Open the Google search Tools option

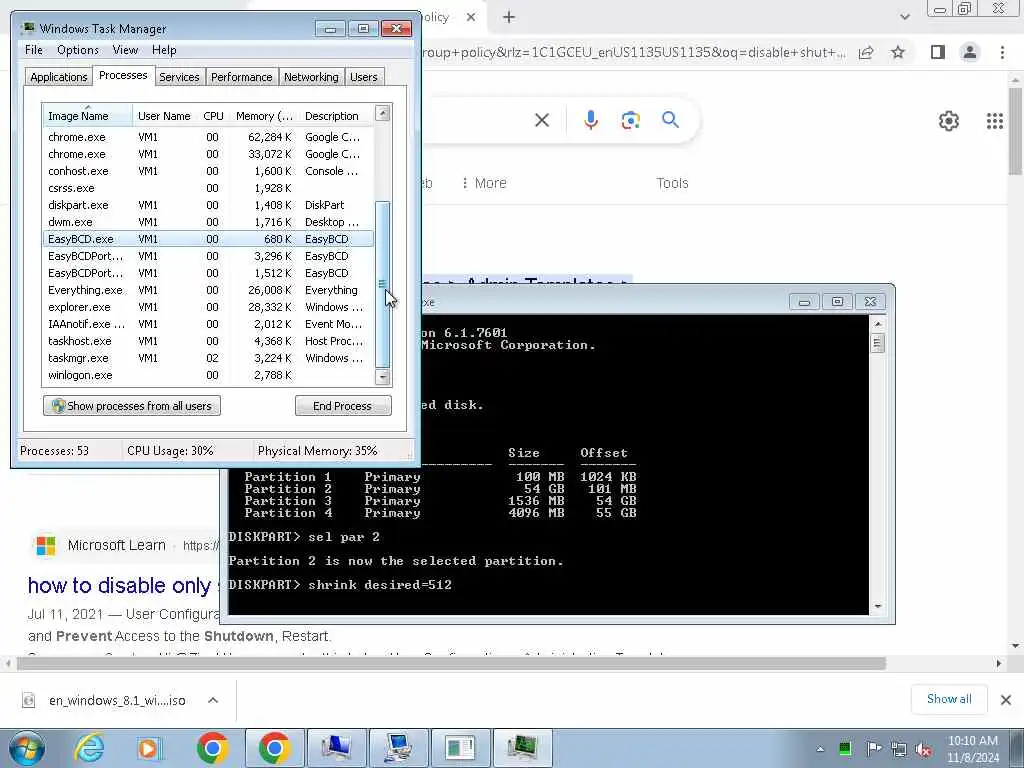pos(672,183)
